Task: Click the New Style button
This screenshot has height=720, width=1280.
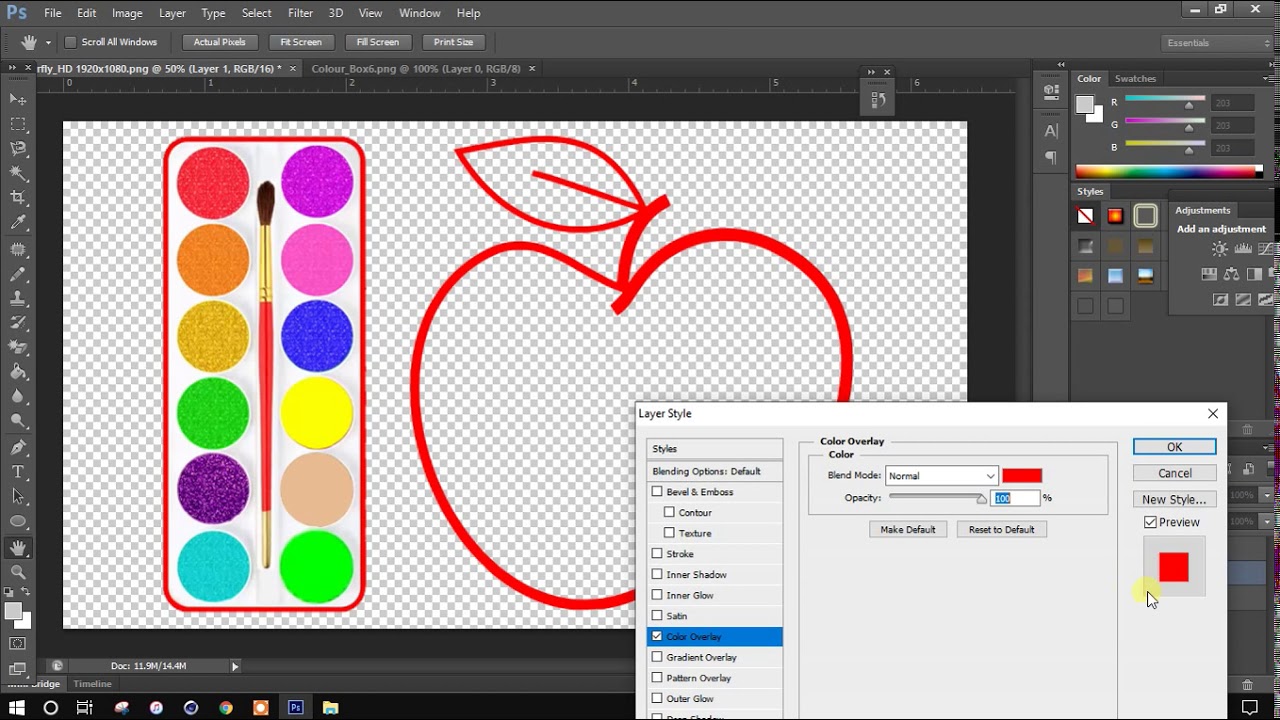Action: coord(1174,499)
